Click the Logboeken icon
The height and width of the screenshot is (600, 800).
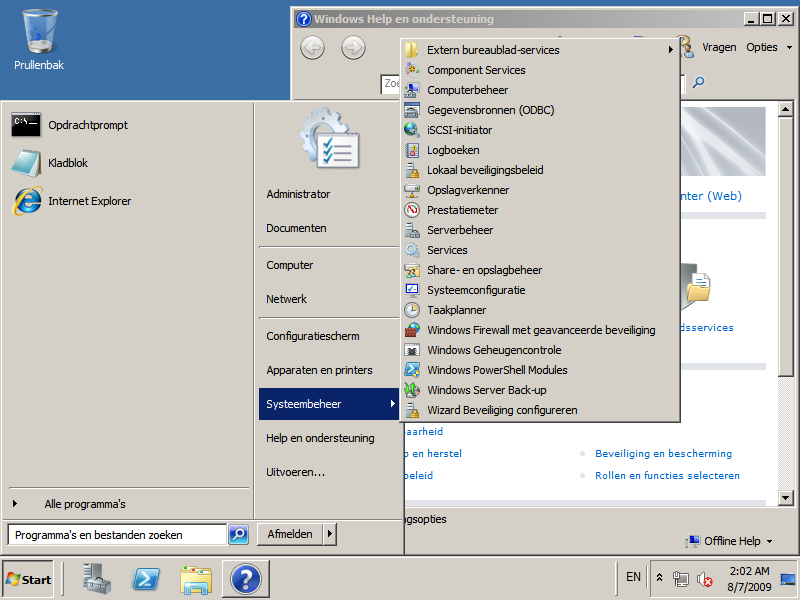tap(412, 150)
